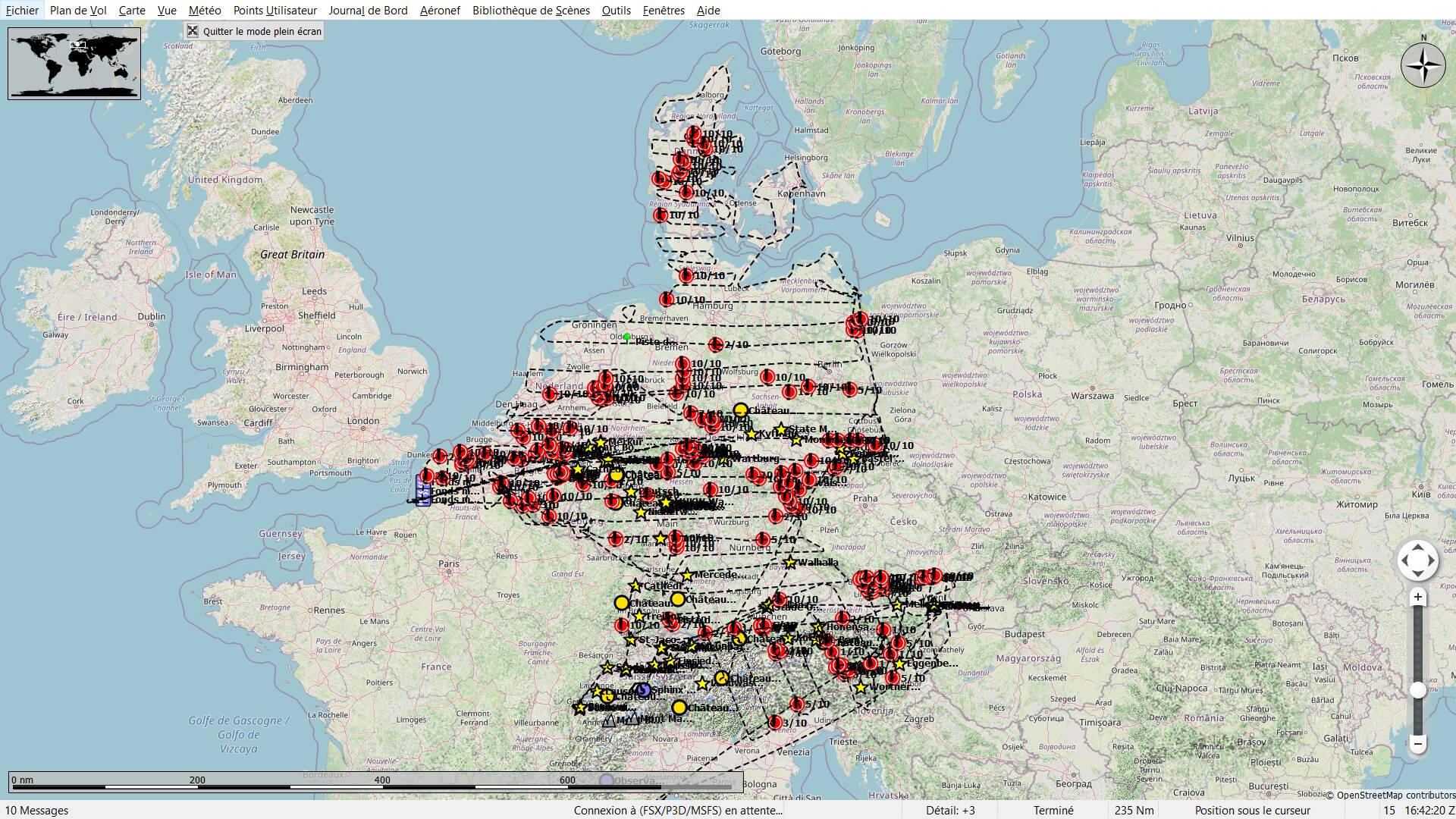Click the 10 Messages status indicator

click(36, 810)
